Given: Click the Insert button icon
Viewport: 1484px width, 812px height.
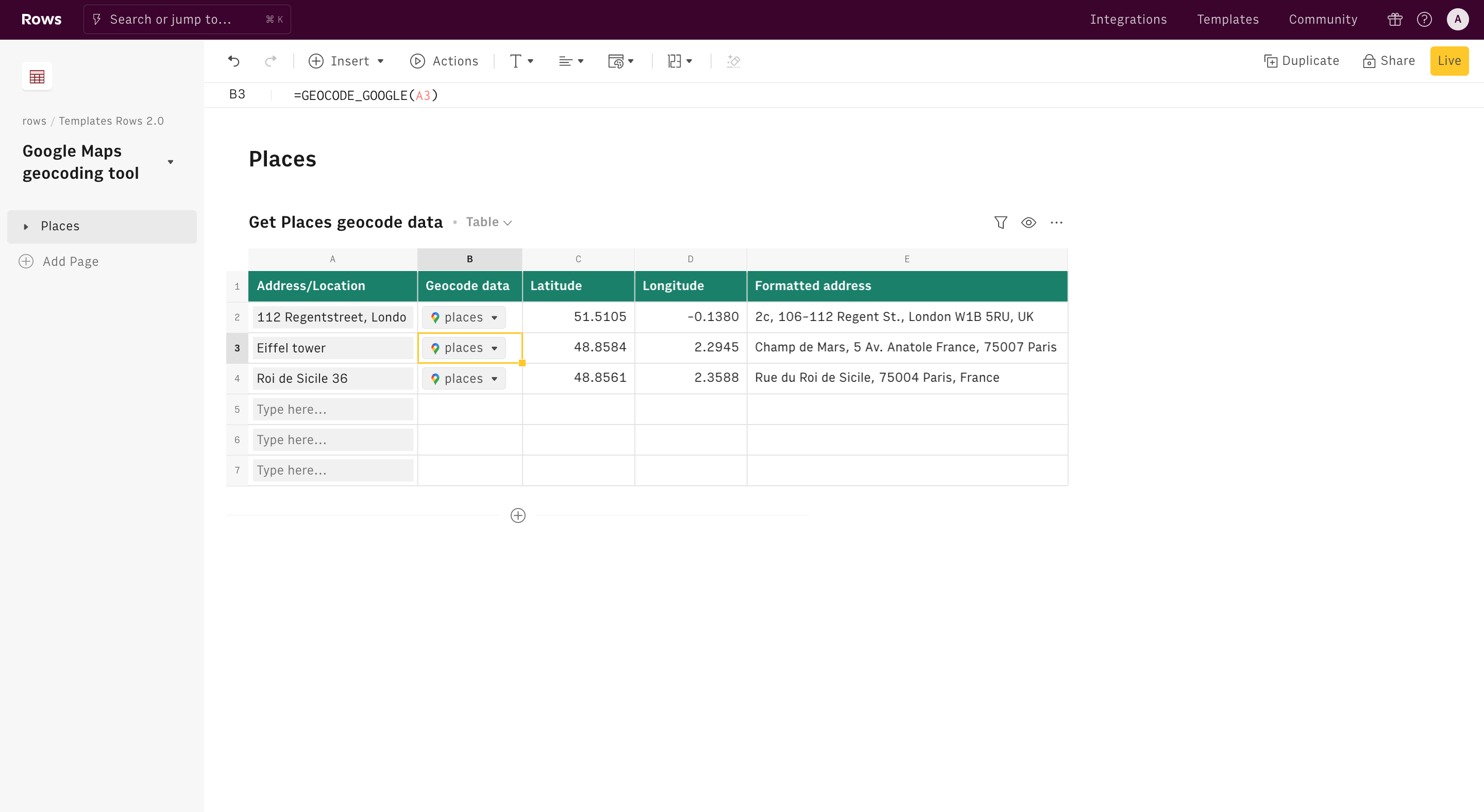Looking at the screenshot, I should coord(316,61).
